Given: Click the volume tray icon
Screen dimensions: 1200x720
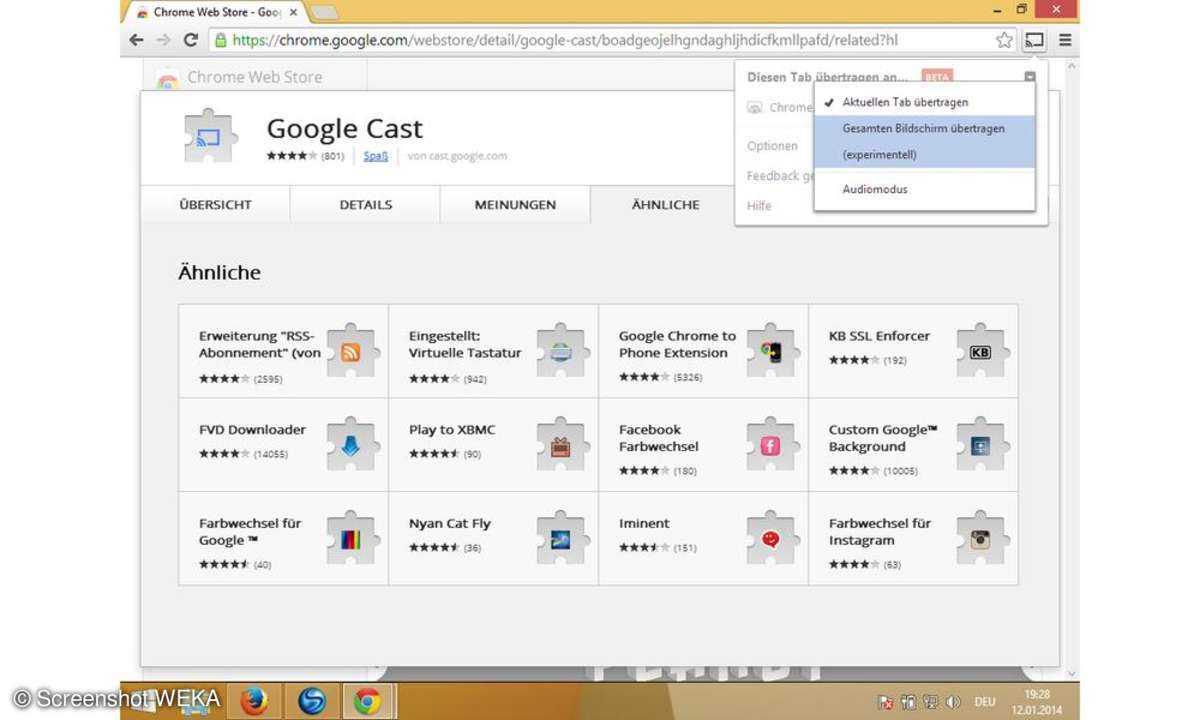Looking at the screenshot, I should (953, 702).
